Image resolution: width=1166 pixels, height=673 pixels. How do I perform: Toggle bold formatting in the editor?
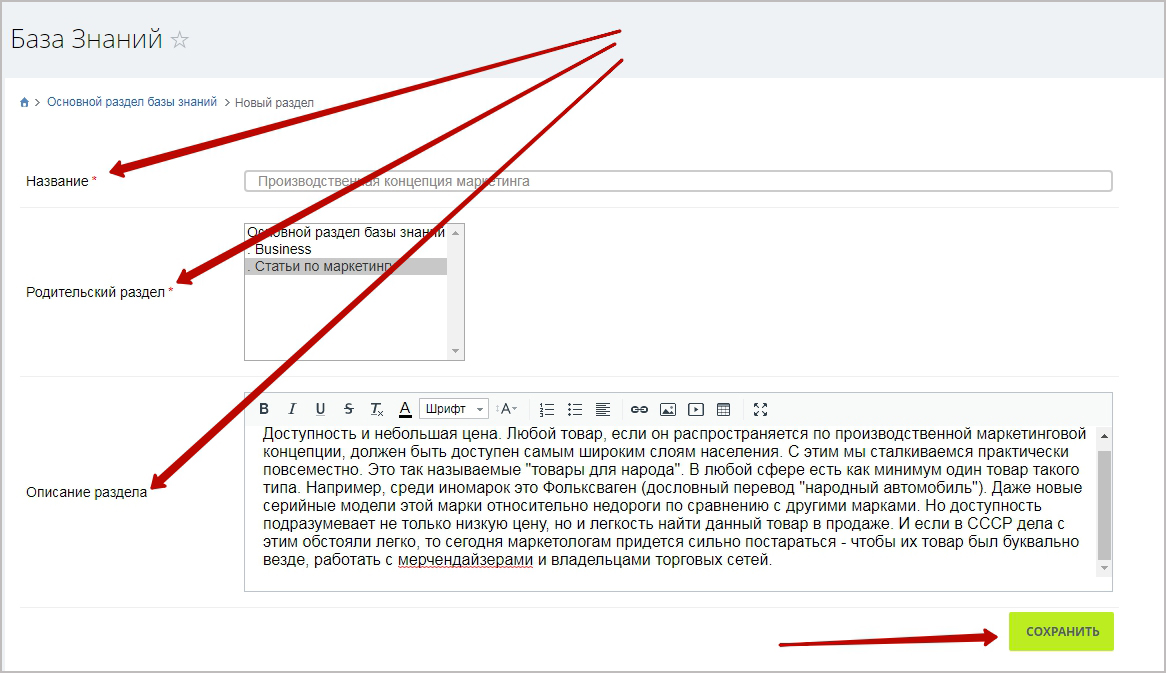click(x=264, y=409)
